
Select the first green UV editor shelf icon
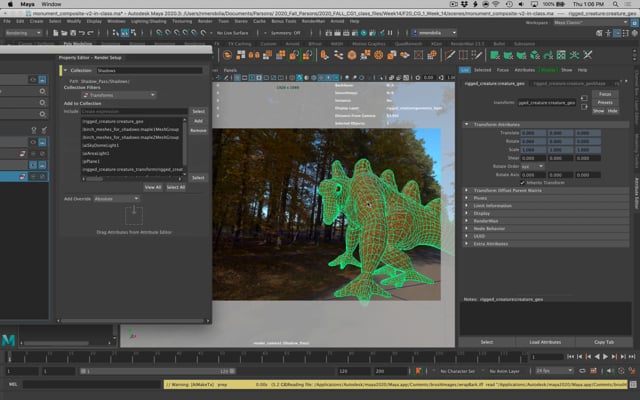coord(495,55)
